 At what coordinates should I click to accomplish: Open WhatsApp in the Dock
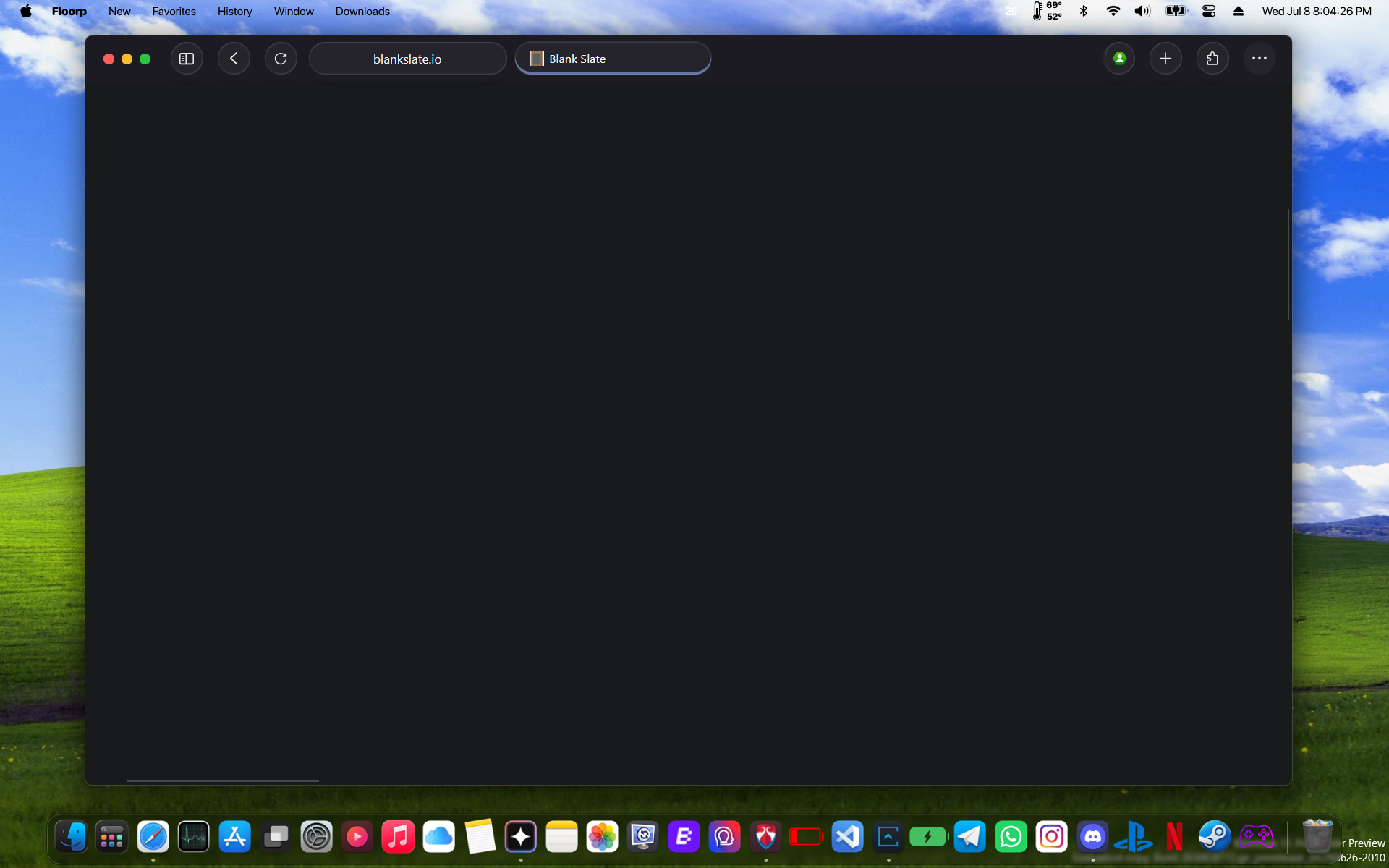click(x=1011, y=837)
